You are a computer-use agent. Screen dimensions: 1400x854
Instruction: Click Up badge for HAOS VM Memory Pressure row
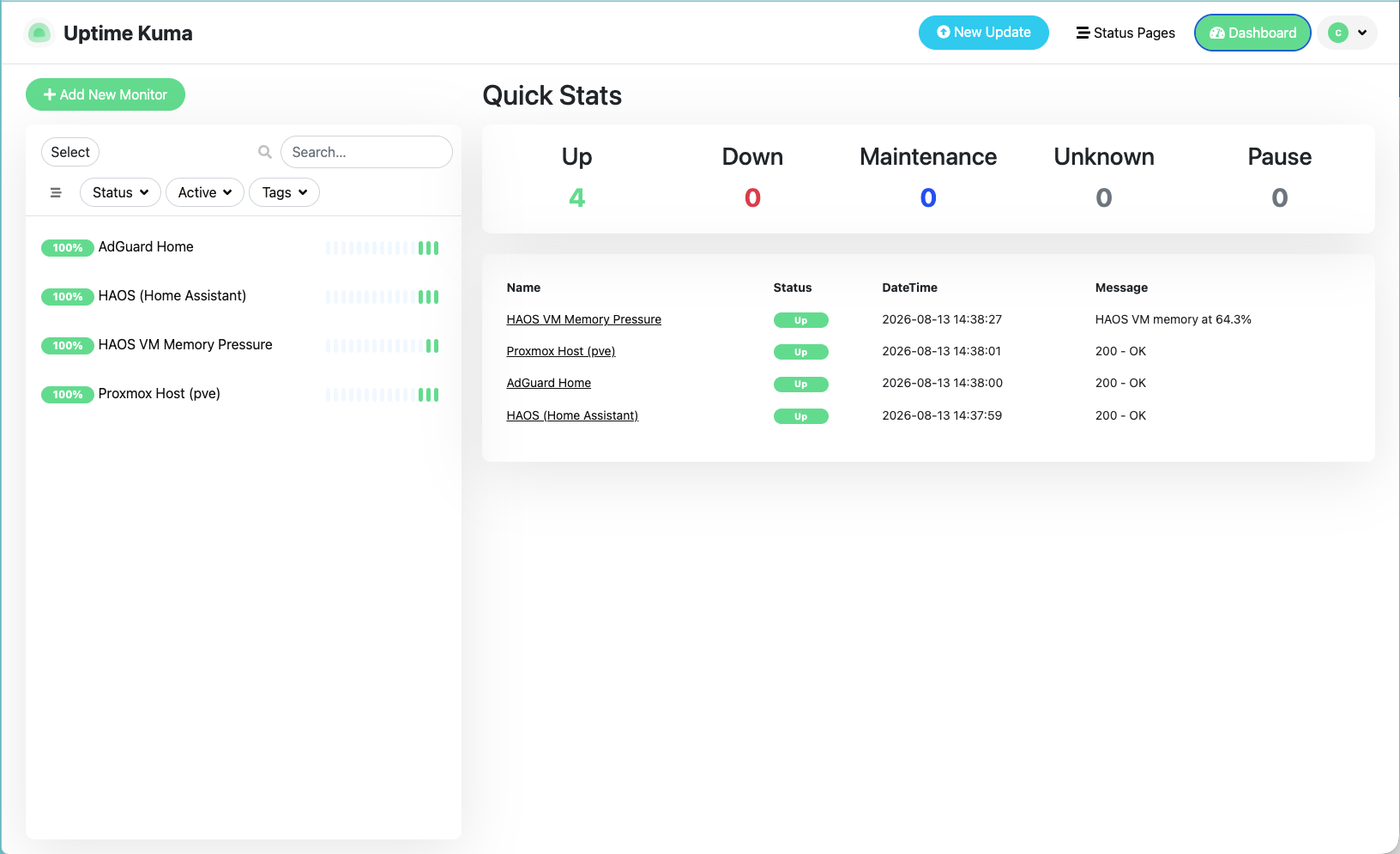click(800, 320)
